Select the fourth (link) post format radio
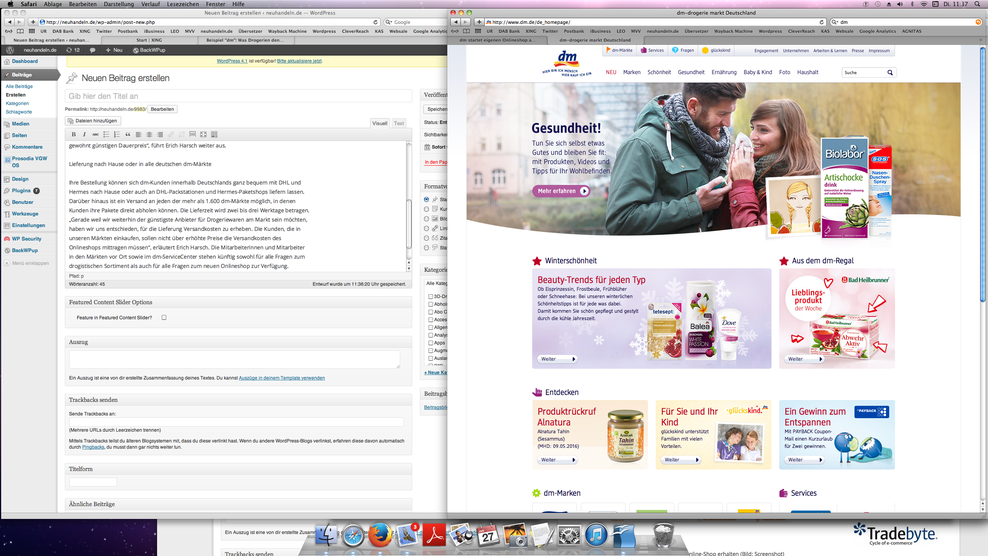 click(427, 228)
